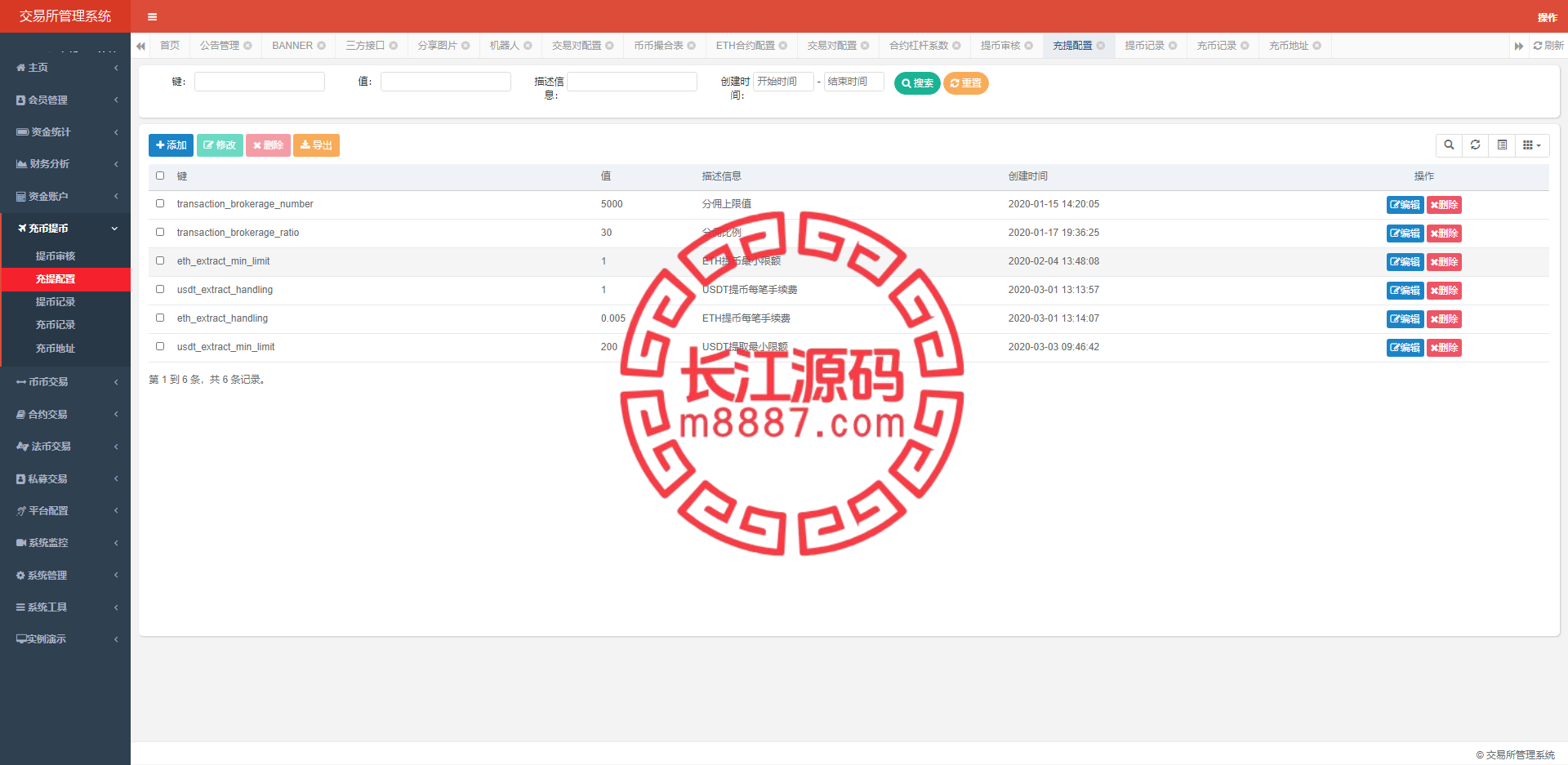Expand the 会员管理 sidebar menu
Image resolution: width=1568 pixels, height=765 pixels.
[65, 100]
